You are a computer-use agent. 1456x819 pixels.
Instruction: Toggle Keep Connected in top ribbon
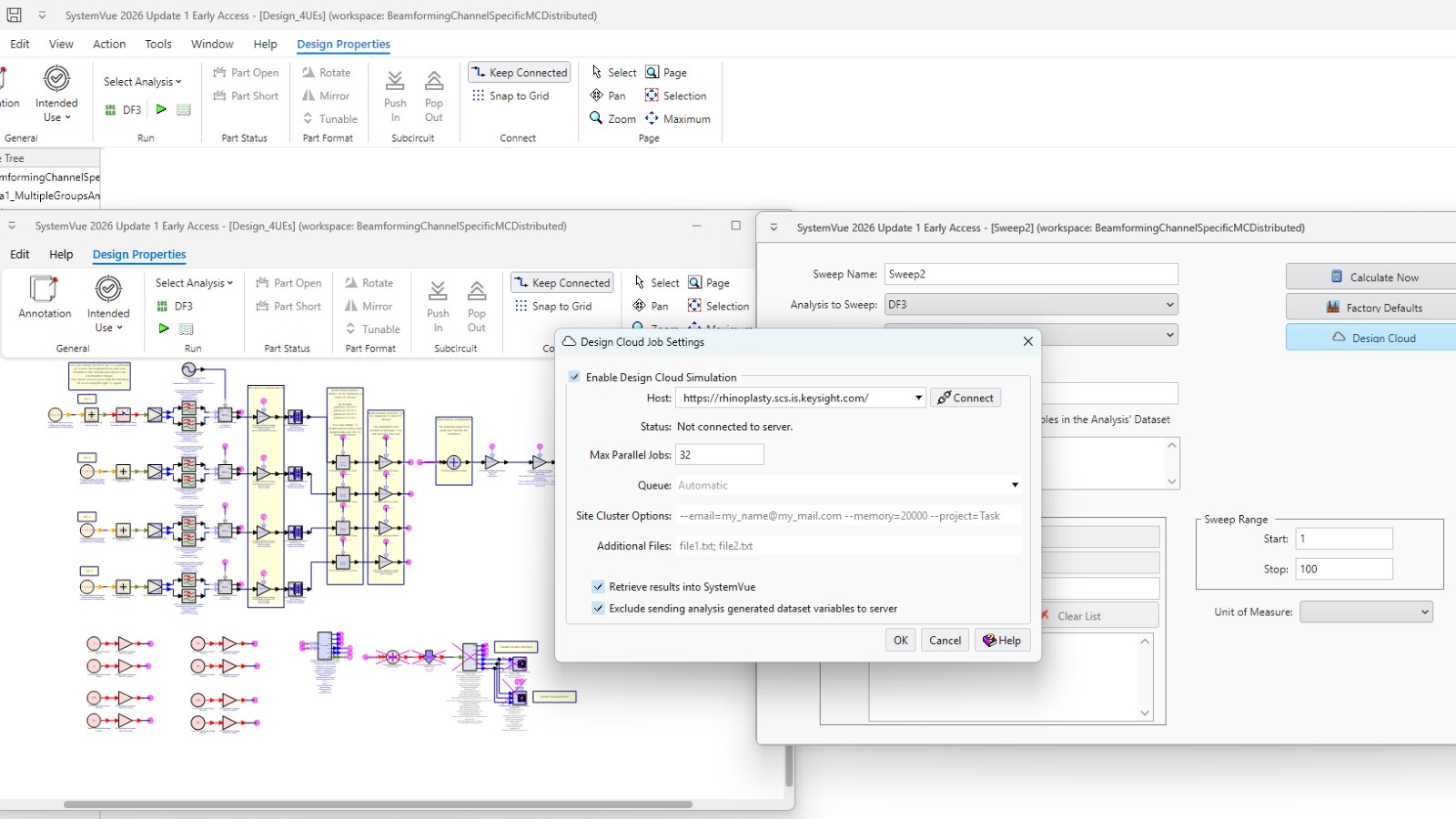pos(520,73)
